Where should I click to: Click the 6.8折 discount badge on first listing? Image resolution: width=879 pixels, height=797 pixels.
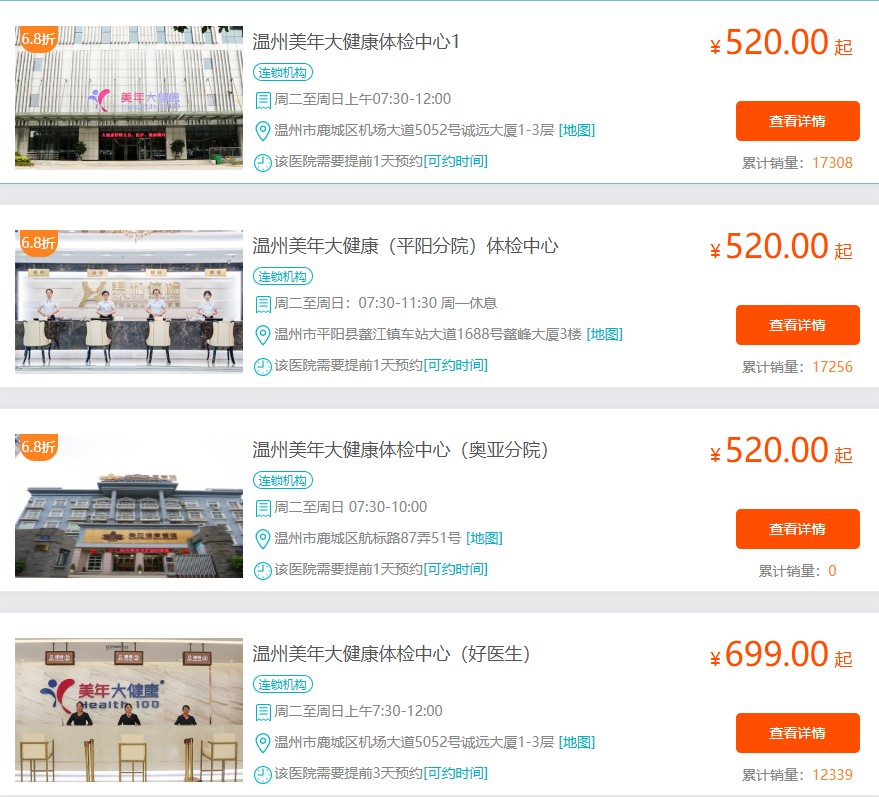pos(37,39)
